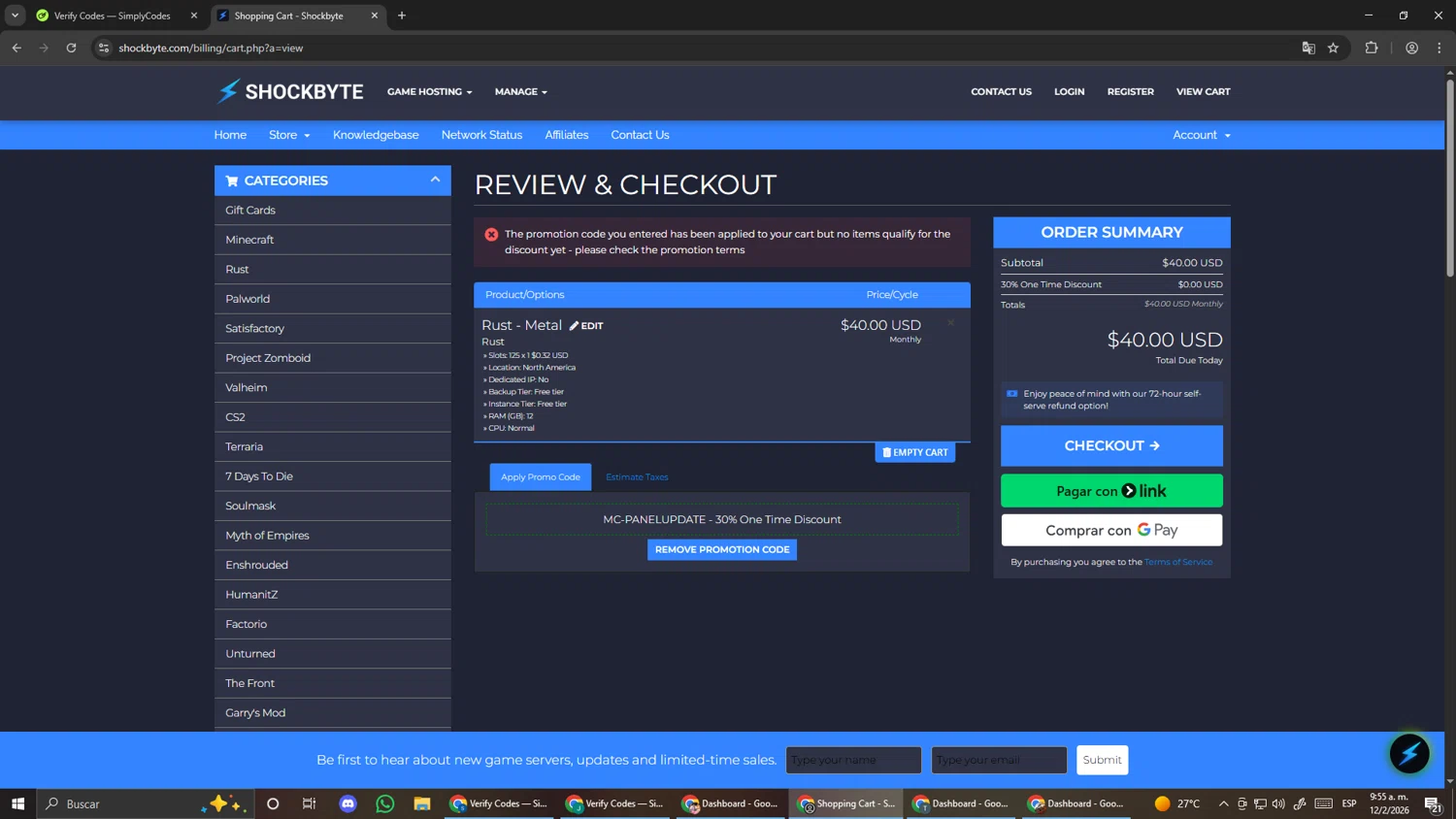This screenshot has width=1456, height=819.
Task: Open the browser tab search dropdown
Action: coord(15,16)
